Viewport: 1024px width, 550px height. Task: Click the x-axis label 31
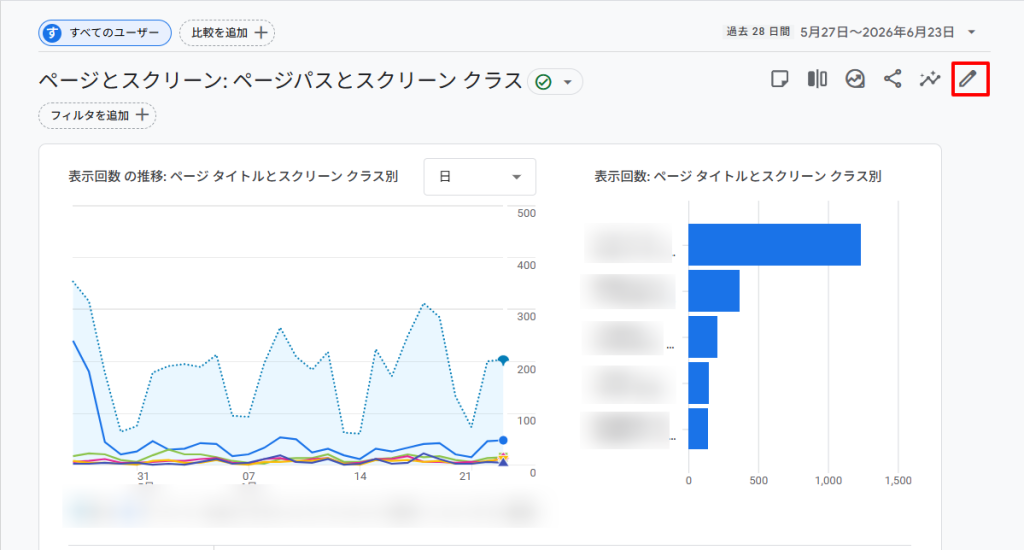click(143, 476)
